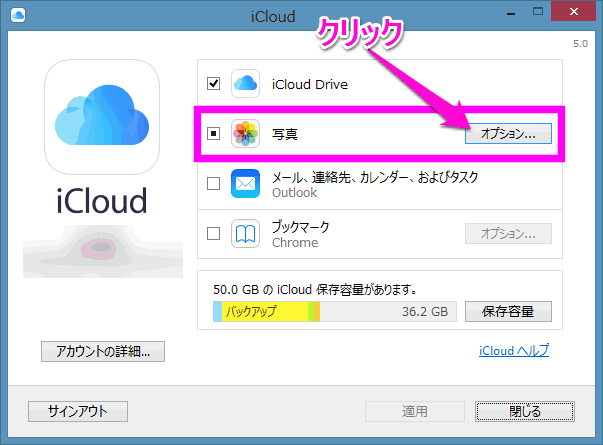Open the 保存容量 storage manager
This screenshot has width=603, height=445.
tap(508, 311)
